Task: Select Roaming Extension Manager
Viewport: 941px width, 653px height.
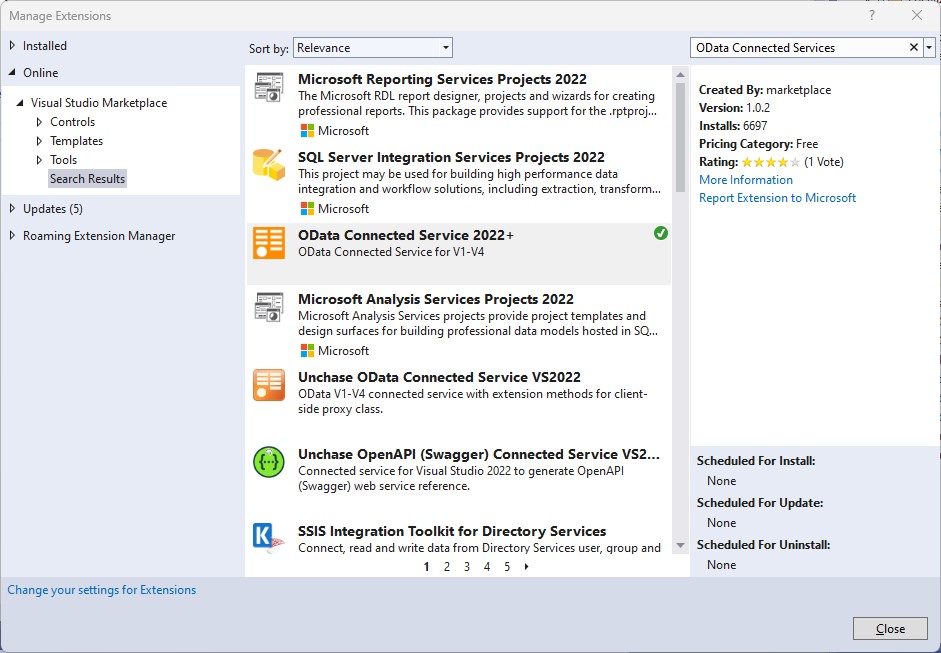Action: click(99, 236)
